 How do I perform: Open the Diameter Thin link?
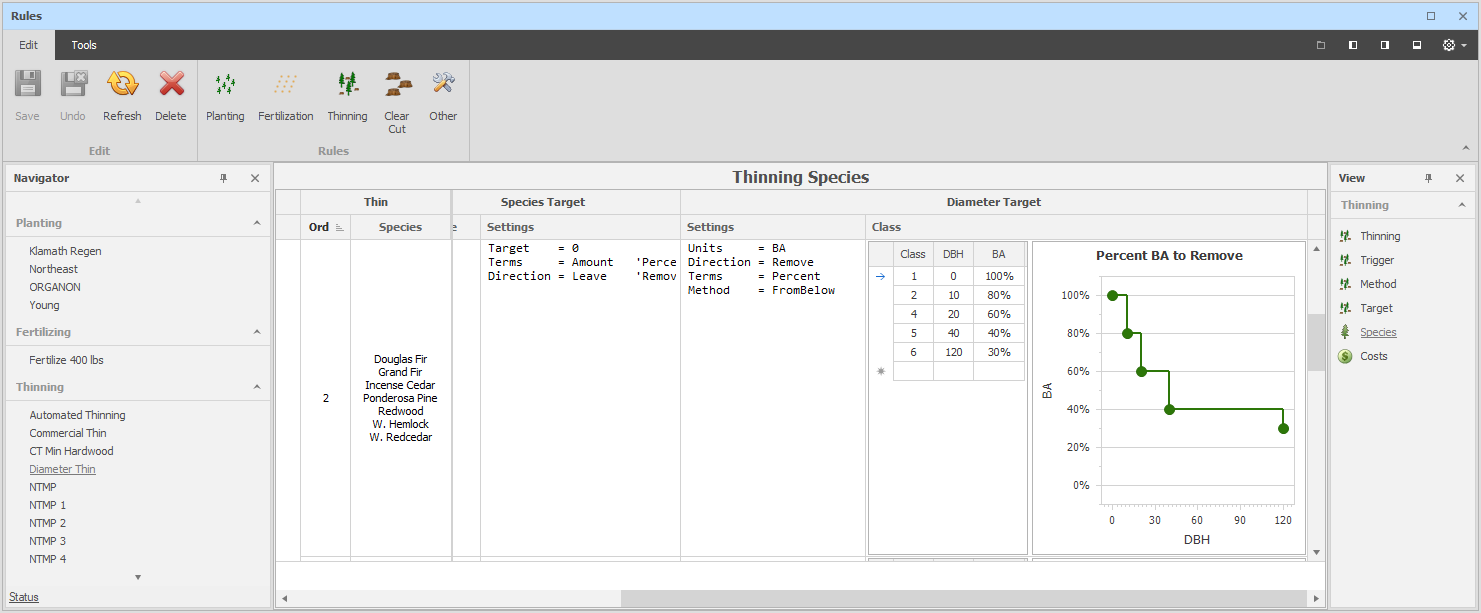click(62, 469)
